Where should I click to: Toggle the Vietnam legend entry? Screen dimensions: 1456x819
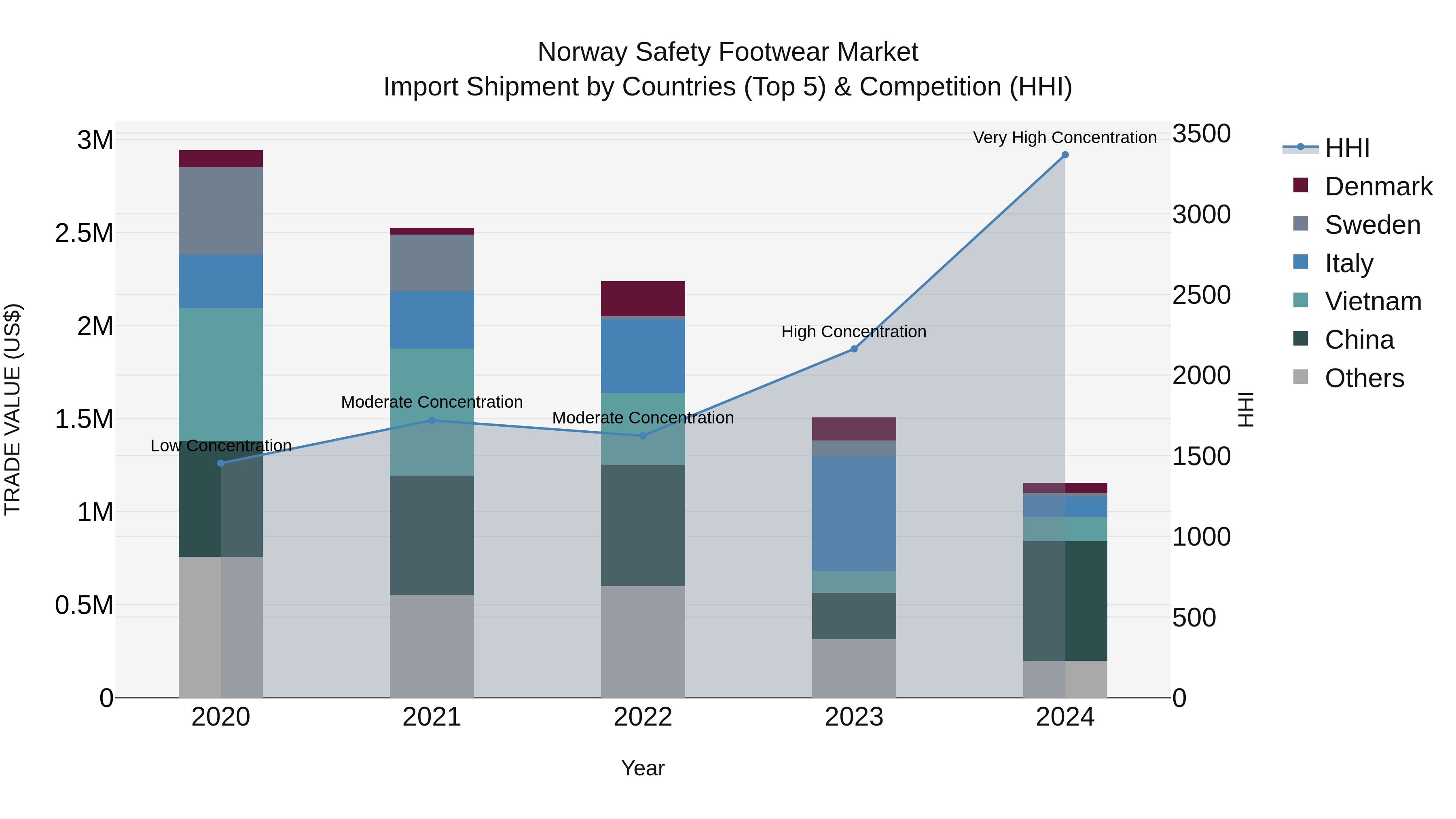coord(1357,301)
